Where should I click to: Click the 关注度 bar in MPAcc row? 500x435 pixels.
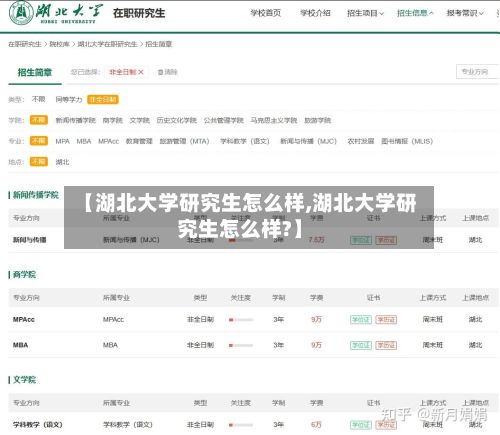[x=241, y=320]
